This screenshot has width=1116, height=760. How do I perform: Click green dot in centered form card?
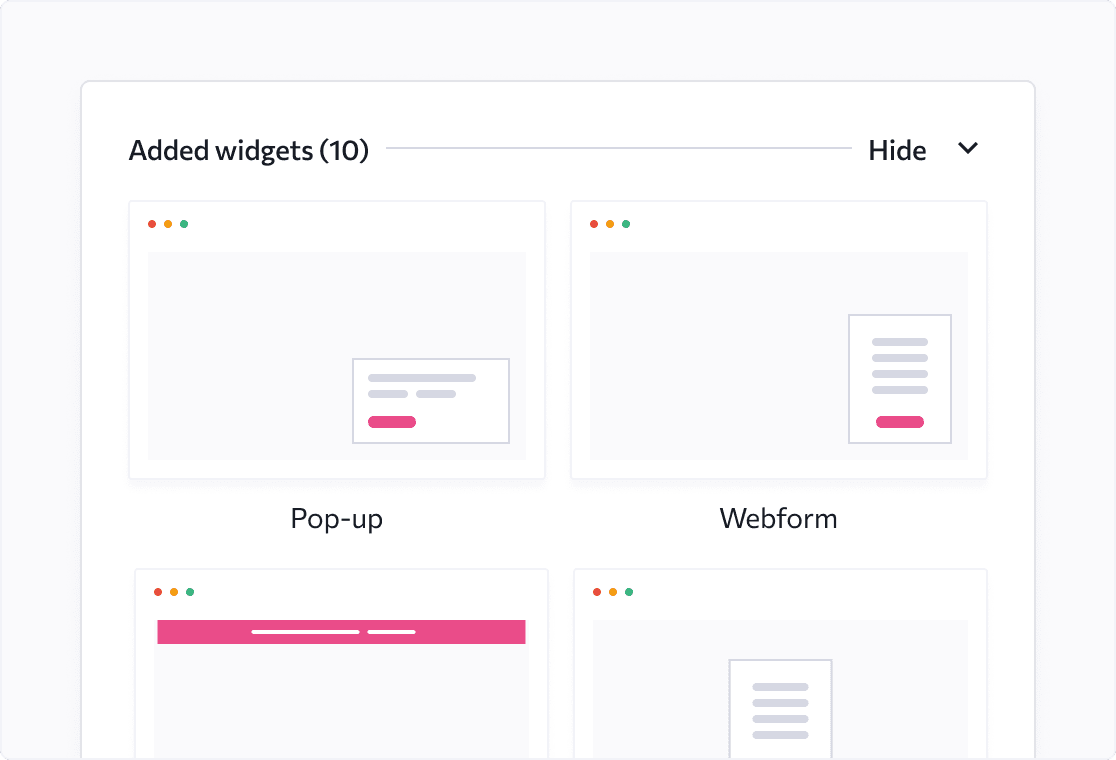[x=629, y=592]
